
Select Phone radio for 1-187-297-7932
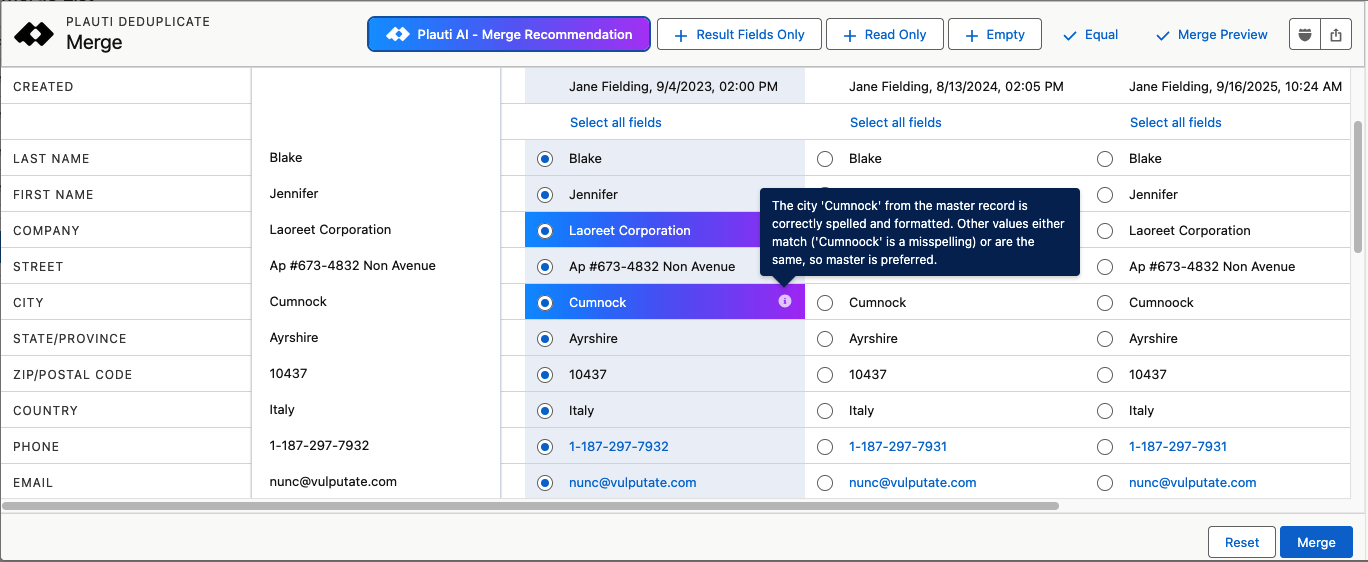[545, 446]
